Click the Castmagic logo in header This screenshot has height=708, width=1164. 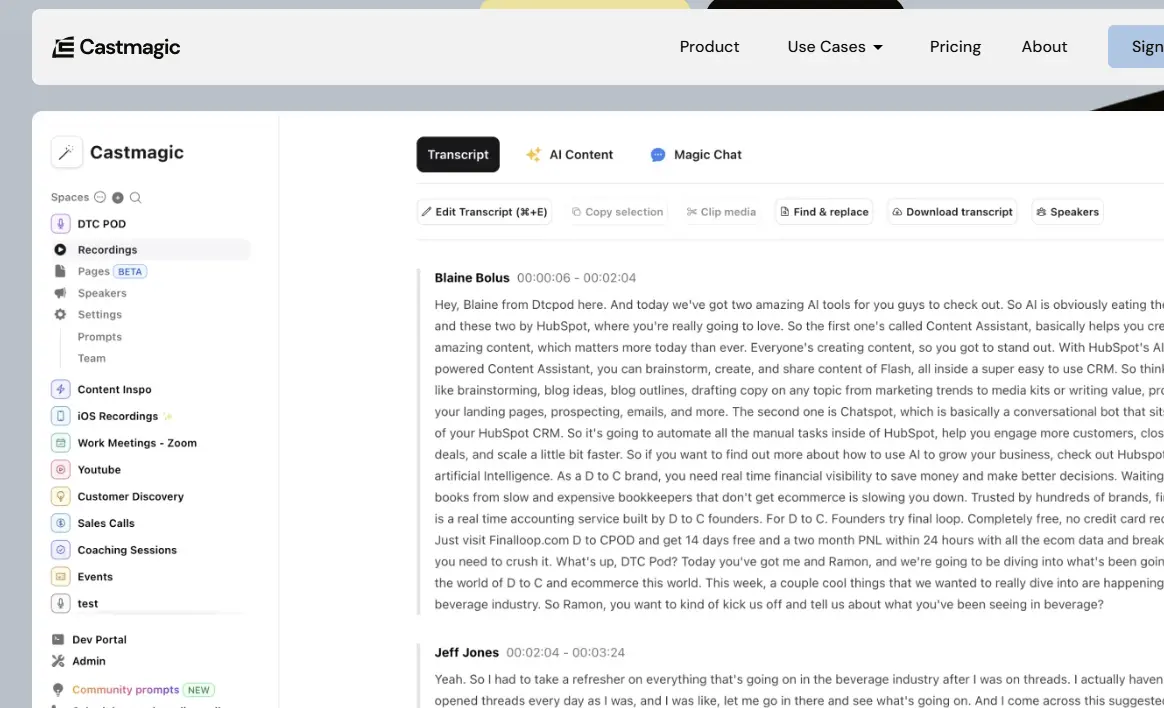click(116, 47)
